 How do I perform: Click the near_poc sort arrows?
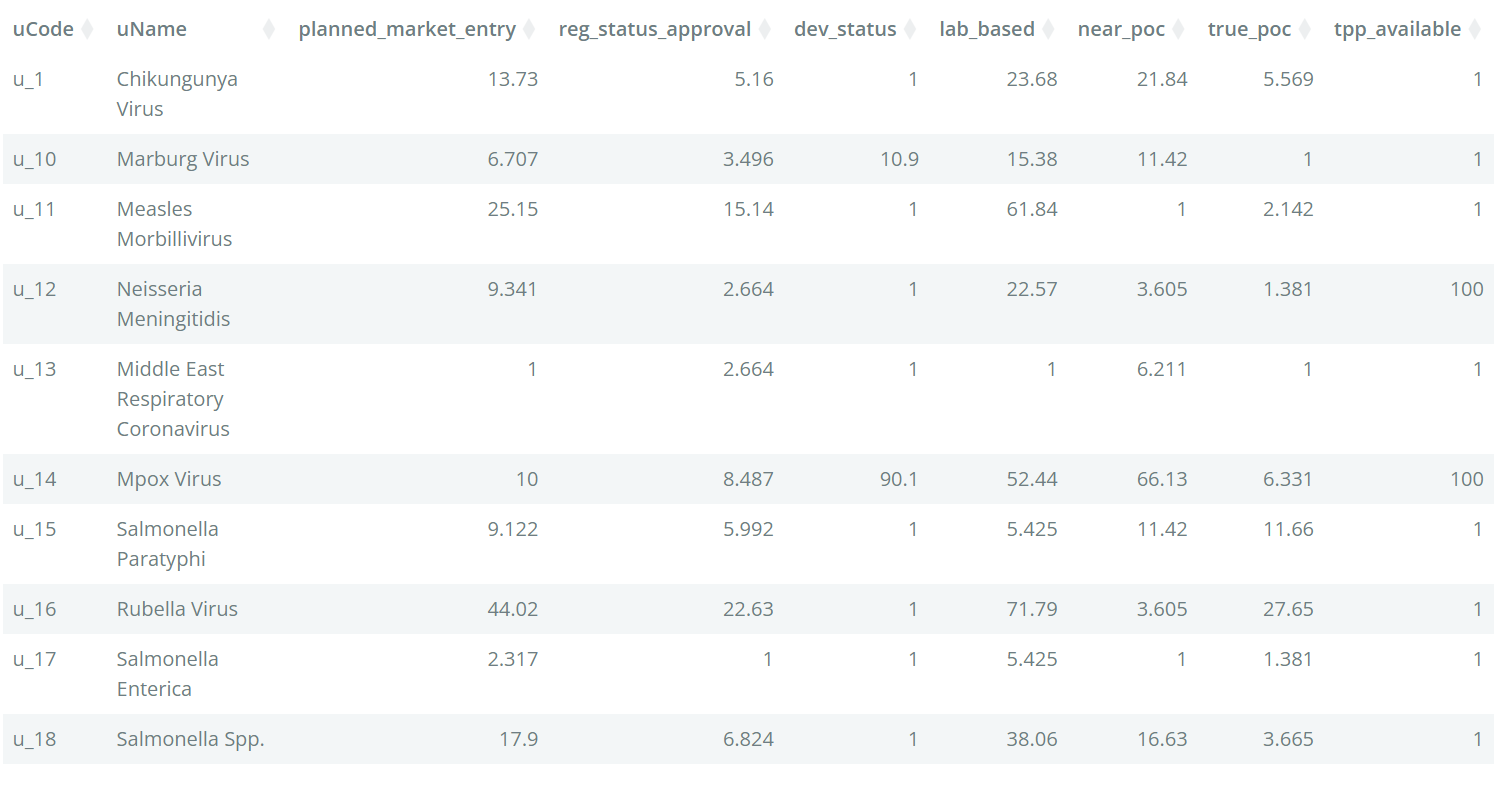(1178, 30)
